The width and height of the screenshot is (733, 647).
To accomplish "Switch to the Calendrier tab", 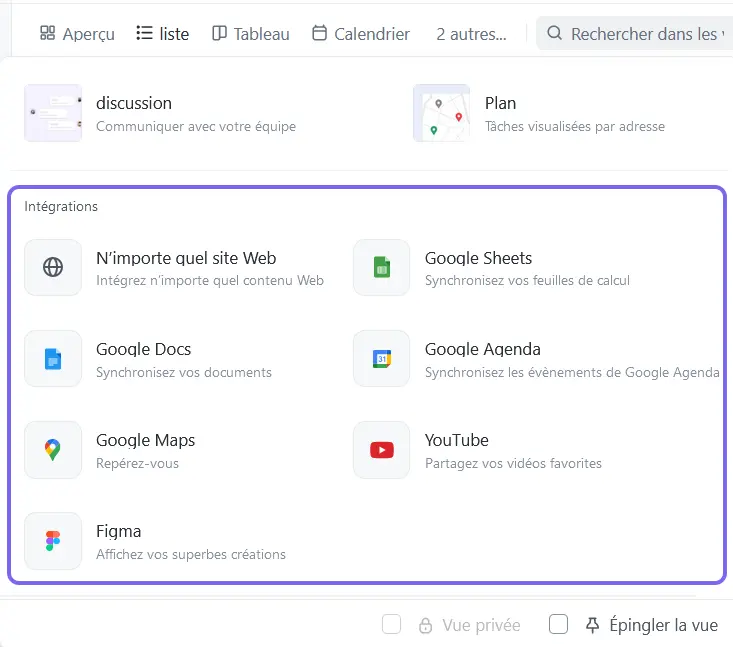I will click(360, 34).
